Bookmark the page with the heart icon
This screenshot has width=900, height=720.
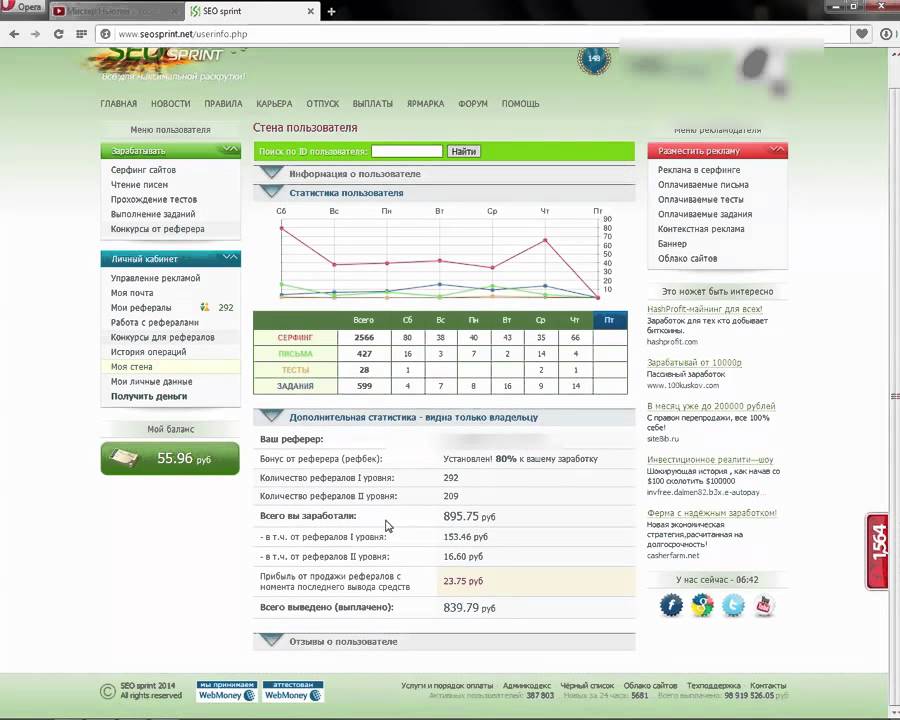pyautogui.click(x=862, y=34)
